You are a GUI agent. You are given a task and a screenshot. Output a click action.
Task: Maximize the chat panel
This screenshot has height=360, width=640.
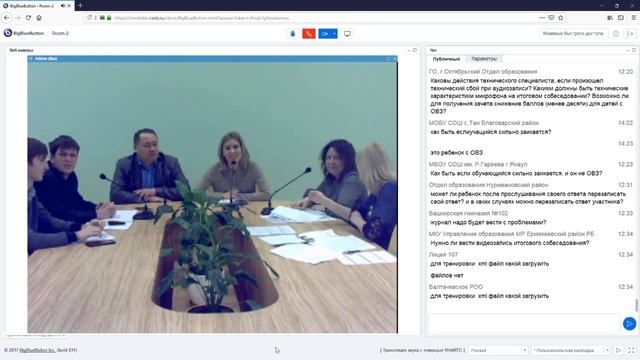634,50
